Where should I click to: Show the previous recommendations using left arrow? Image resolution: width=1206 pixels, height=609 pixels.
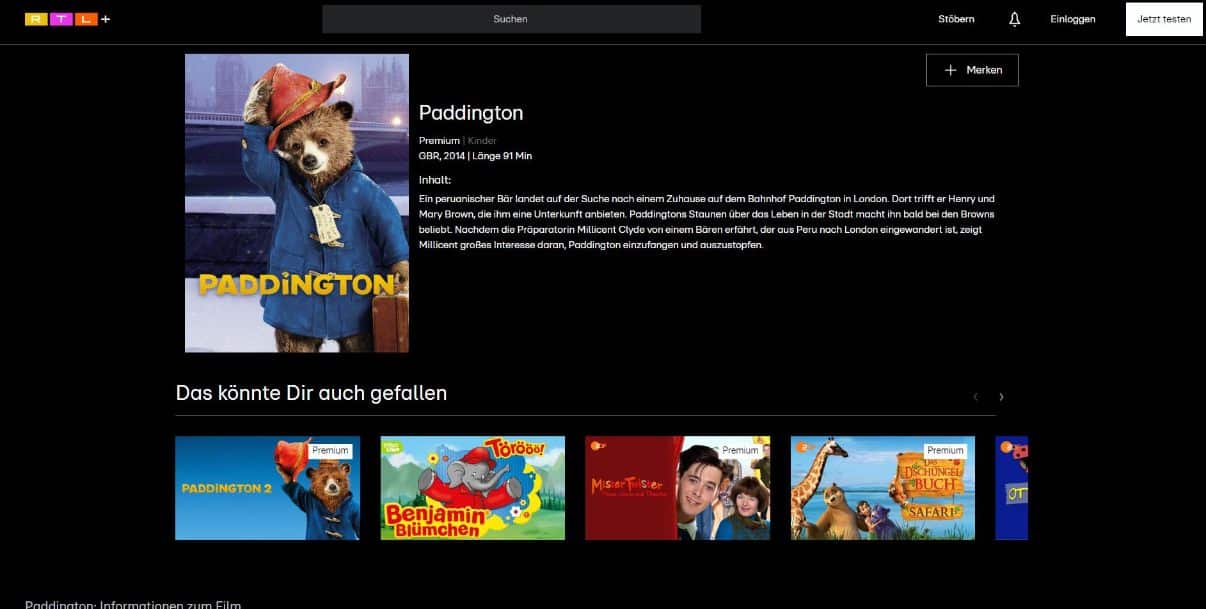(x=976, y=397)
